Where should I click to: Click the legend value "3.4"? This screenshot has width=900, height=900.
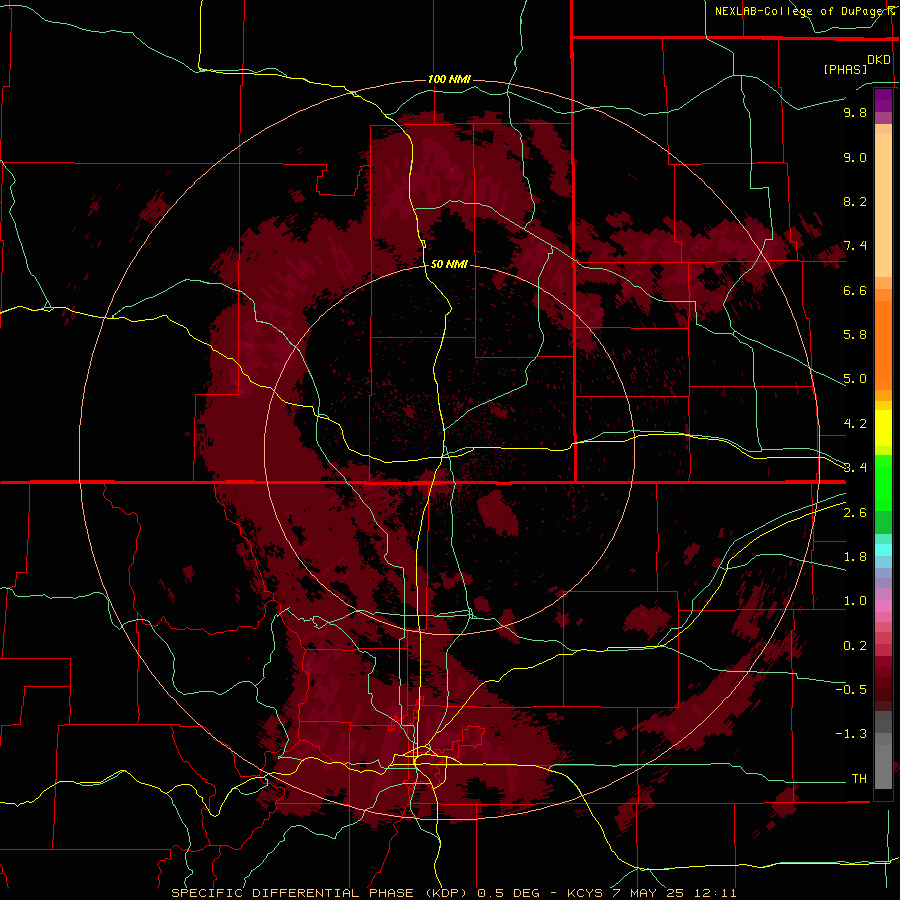(855, 468)
